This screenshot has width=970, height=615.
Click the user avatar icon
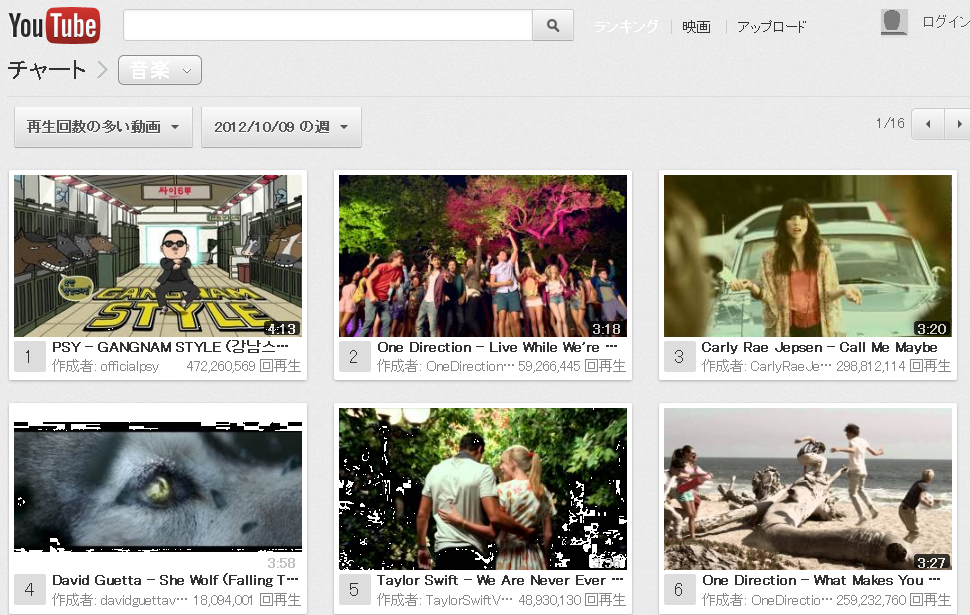point(894,22)
